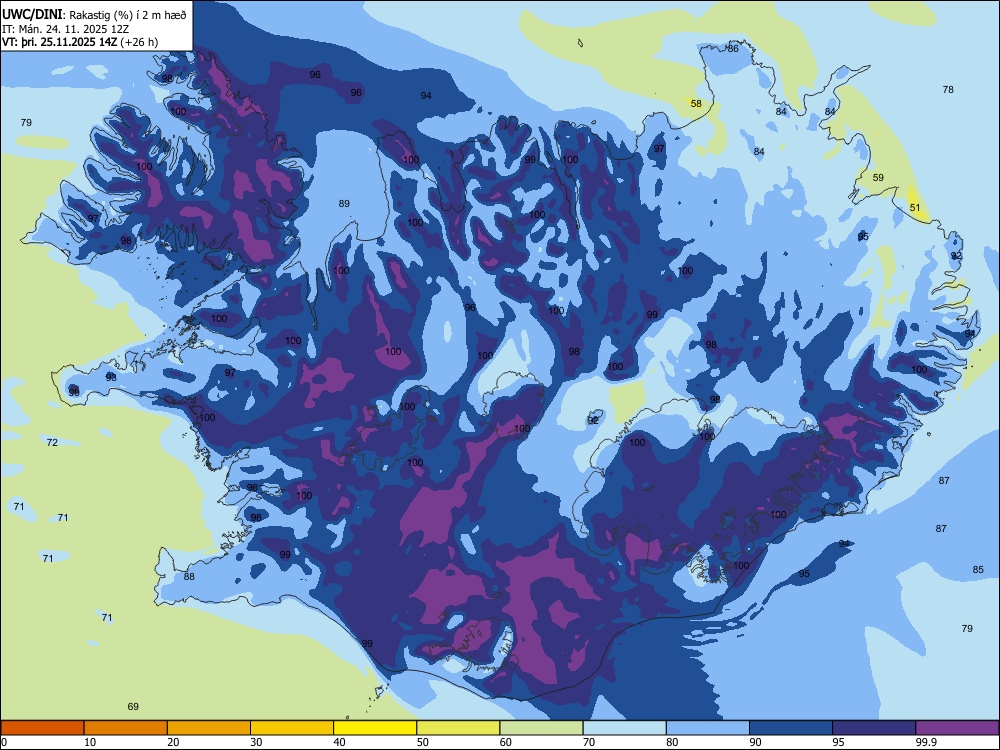Image resolution: width=1000 pixels, height=750 pixels.
Task: Click the pale blue 70–80 legend swatch
Action: (x=624, y=728)
